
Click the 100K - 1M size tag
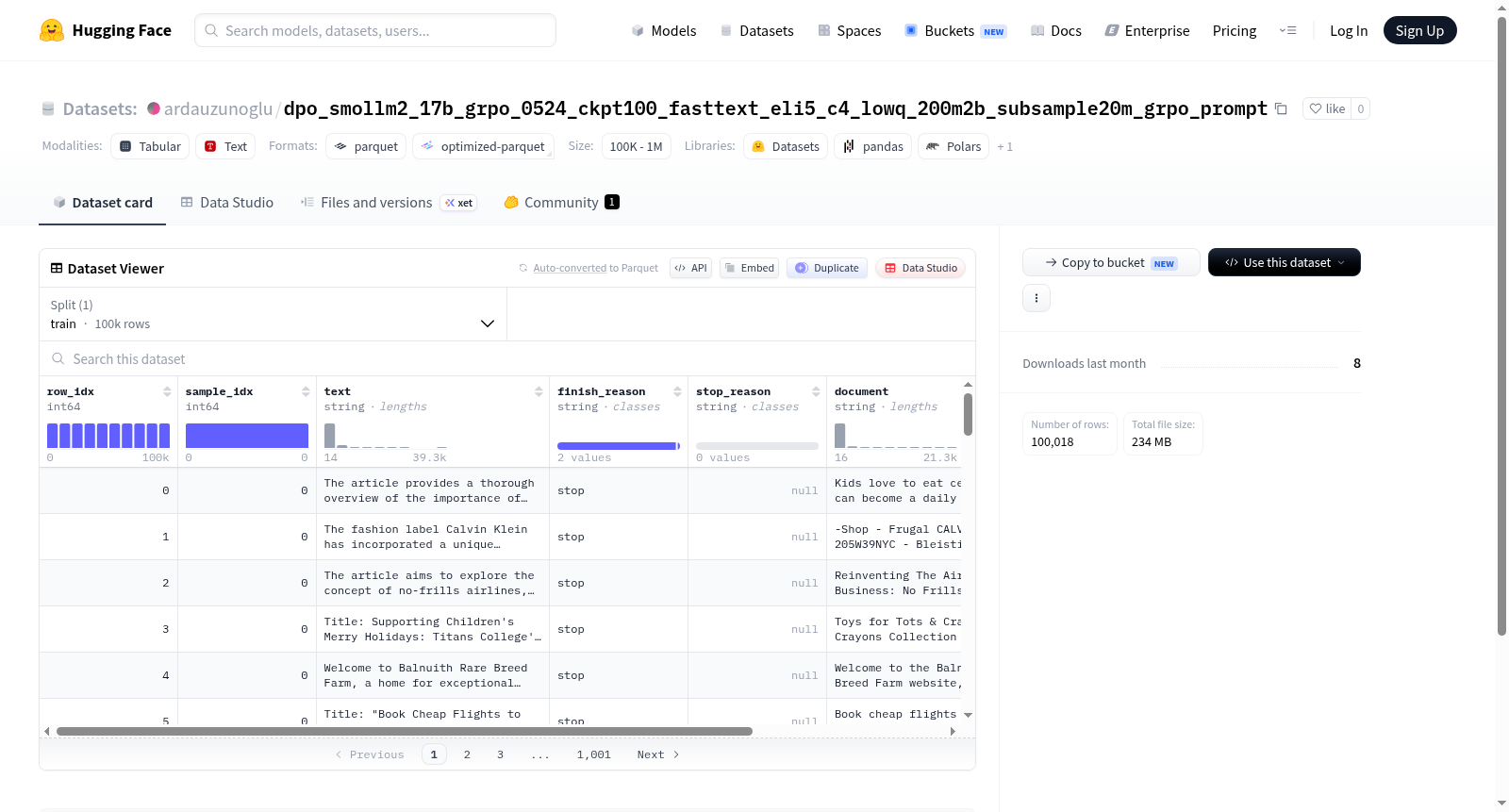tap(636, 146)
